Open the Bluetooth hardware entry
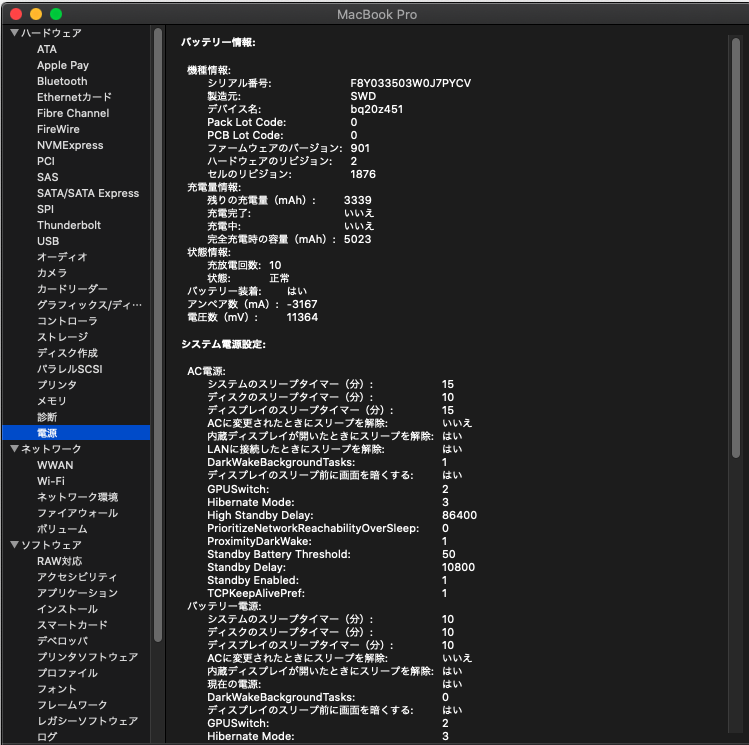This screenshot has height=745, width=749. [x=62, y=81]
